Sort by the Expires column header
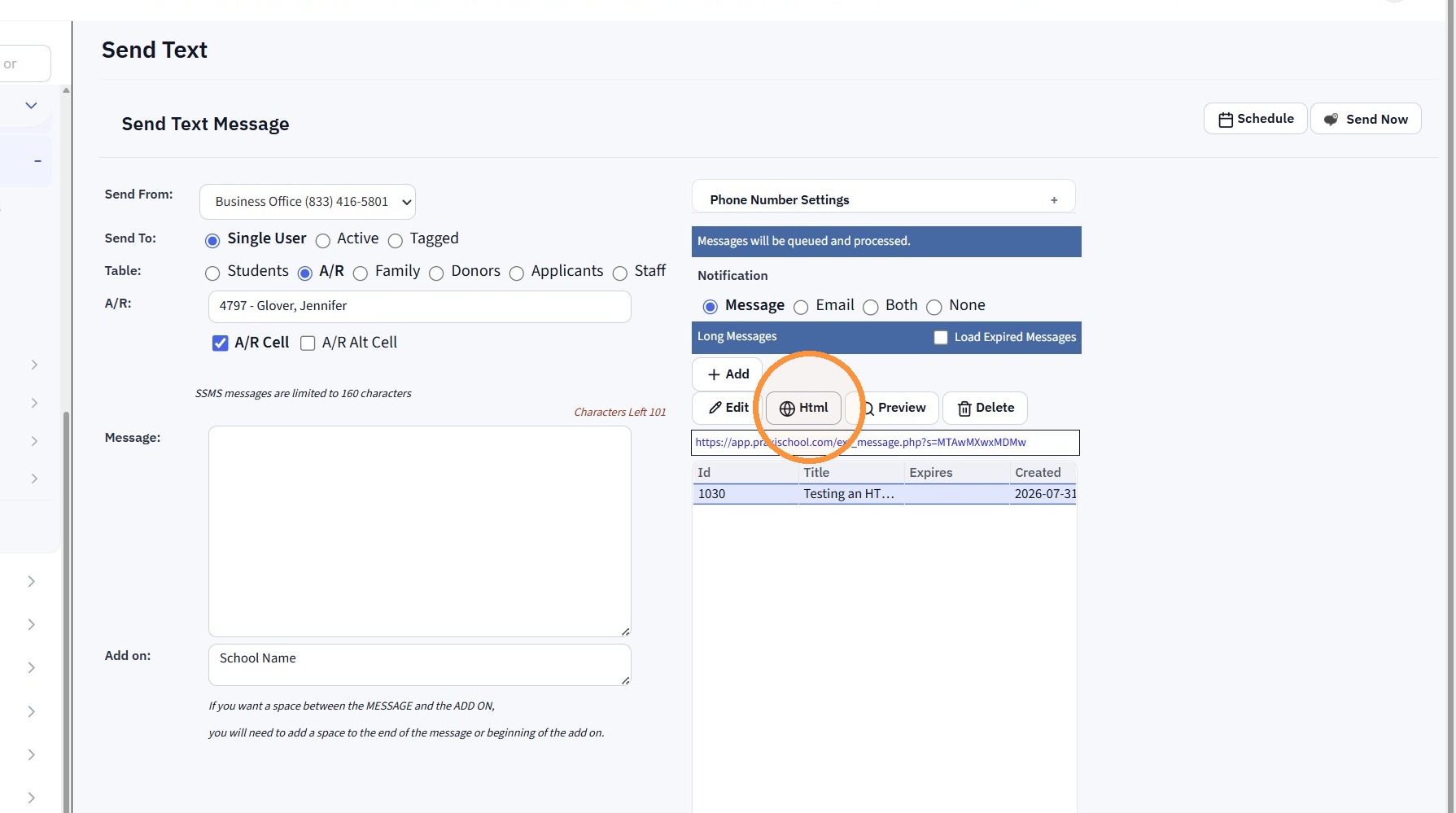1456x813 pixels. 957,473
